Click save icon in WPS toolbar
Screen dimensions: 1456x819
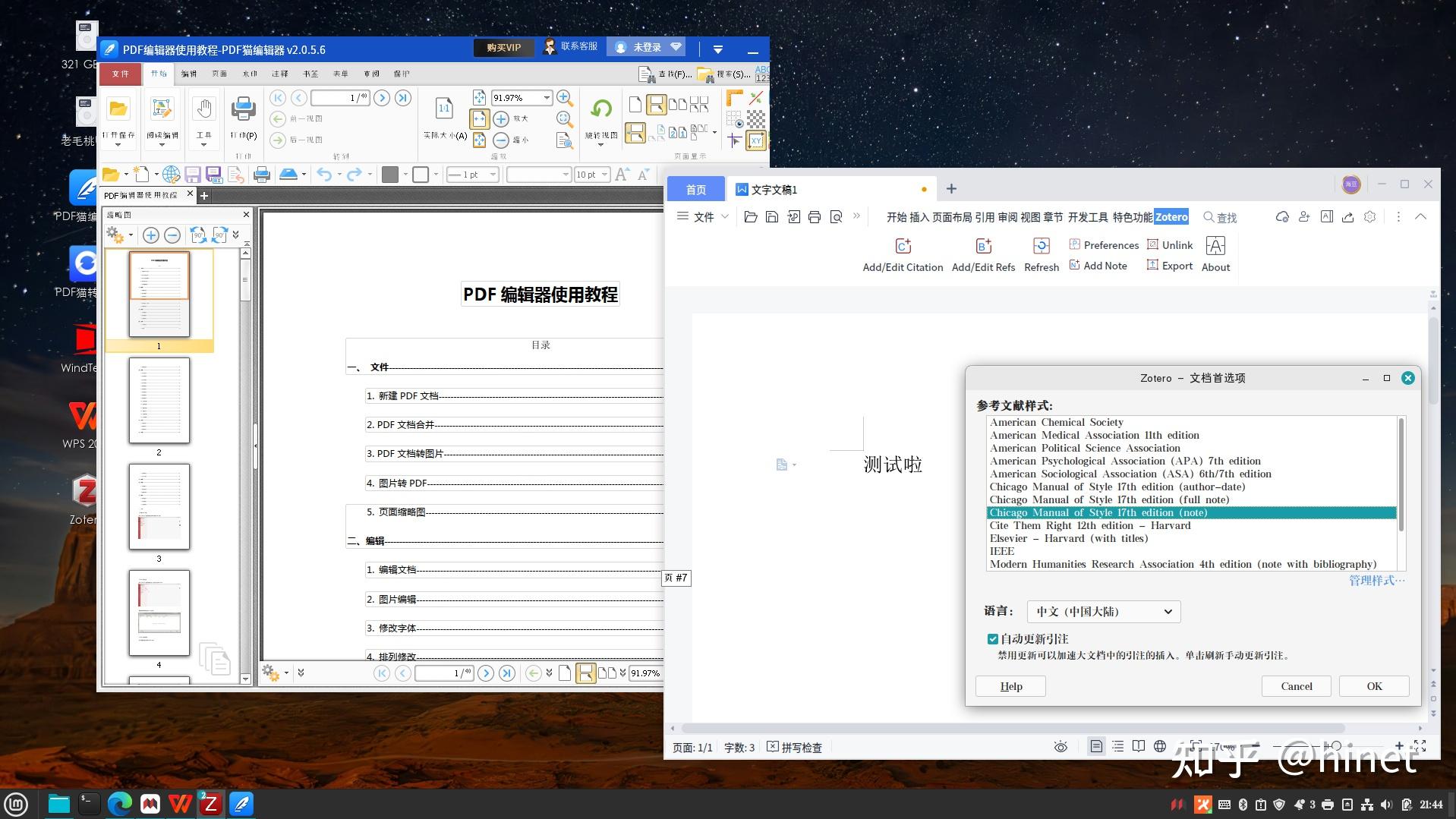click(x=772, y=217)
